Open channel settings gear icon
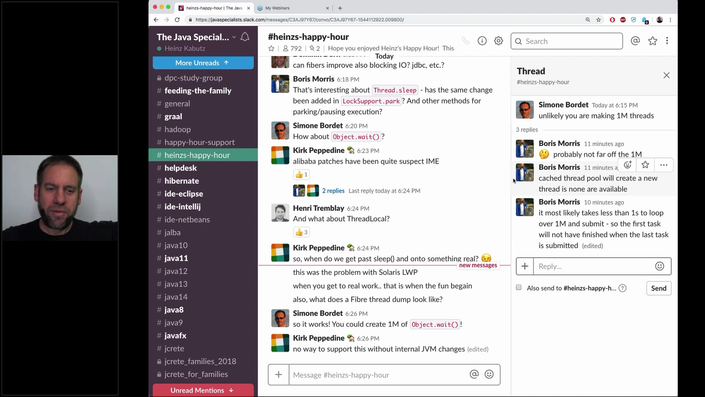 [x=498, y=41]
